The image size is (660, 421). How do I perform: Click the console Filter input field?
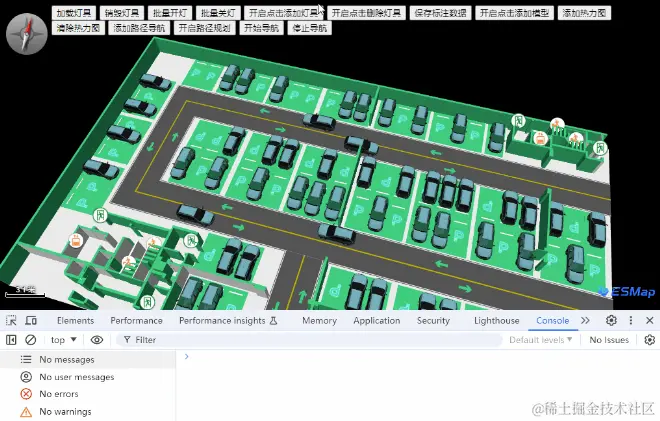(309, 340)
